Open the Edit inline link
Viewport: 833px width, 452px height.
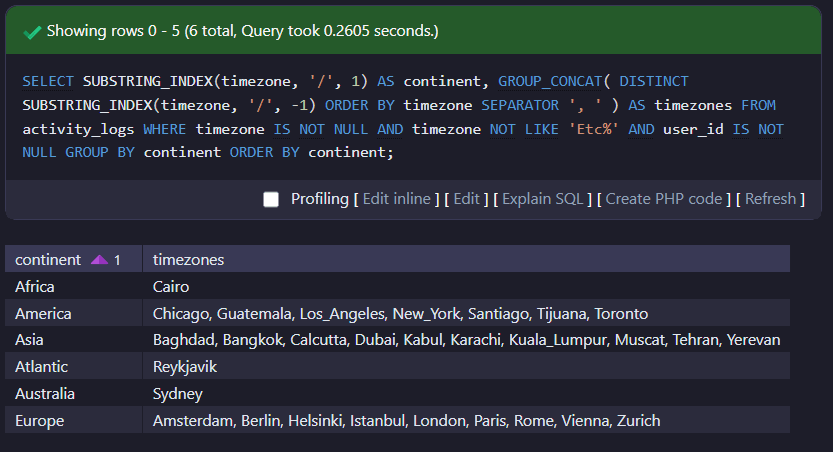tap(397, 199)
